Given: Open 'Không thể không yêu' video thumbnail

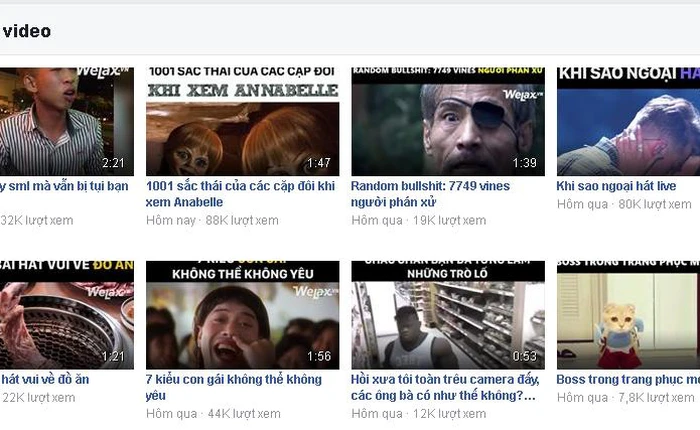Looking at the screenshot, I should coord(242,315).
